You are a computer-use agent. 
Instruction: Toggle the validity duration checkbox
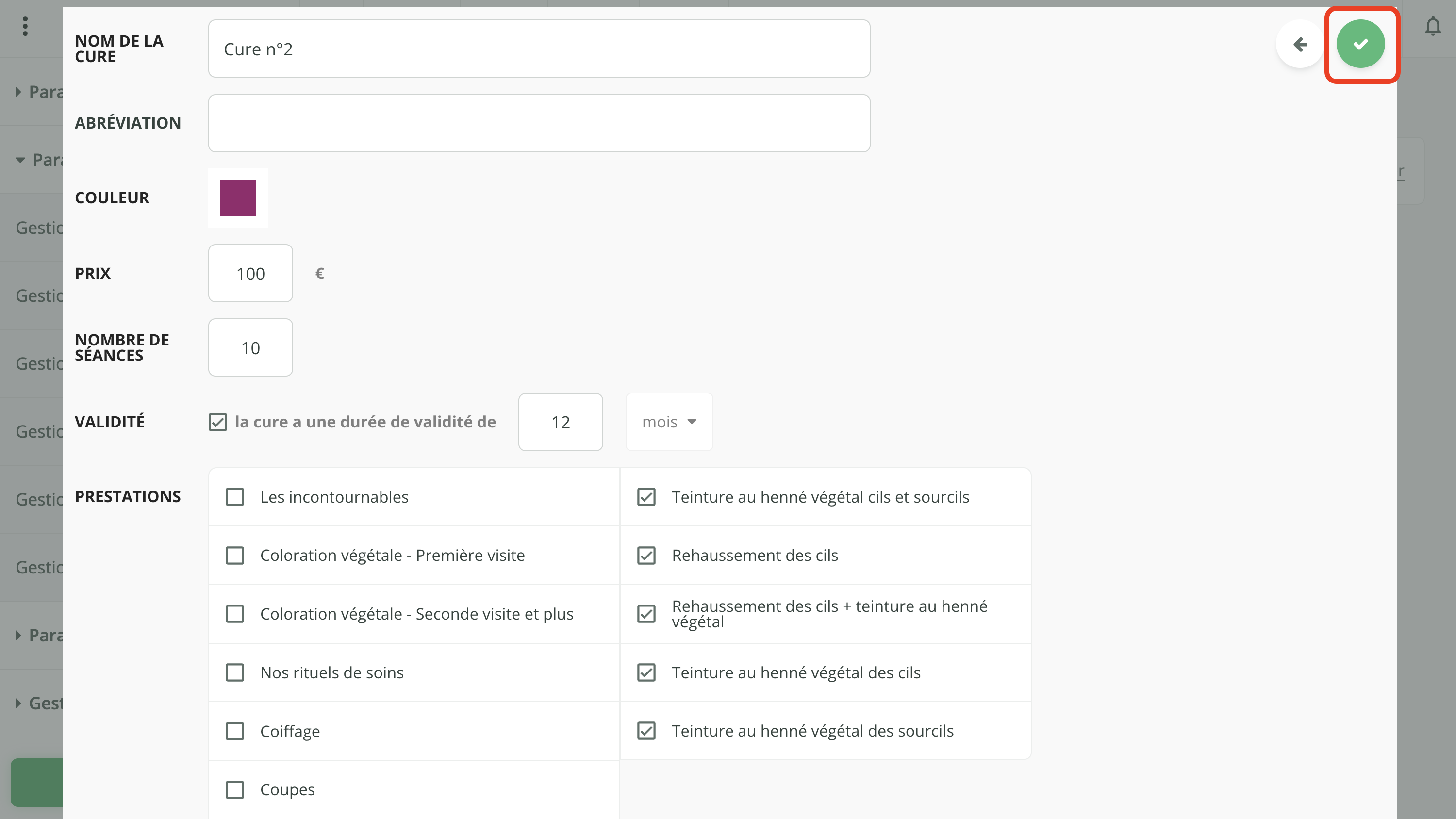(x=217, y=422)
